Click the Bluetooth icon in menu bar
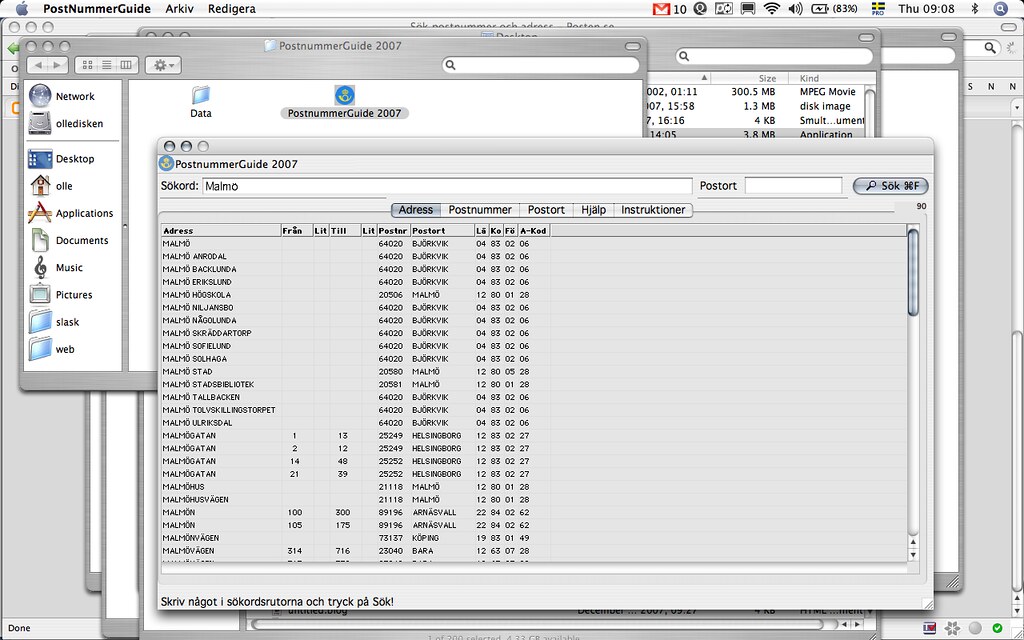The width and height of the screenshot is (1024, 640). 975,8
